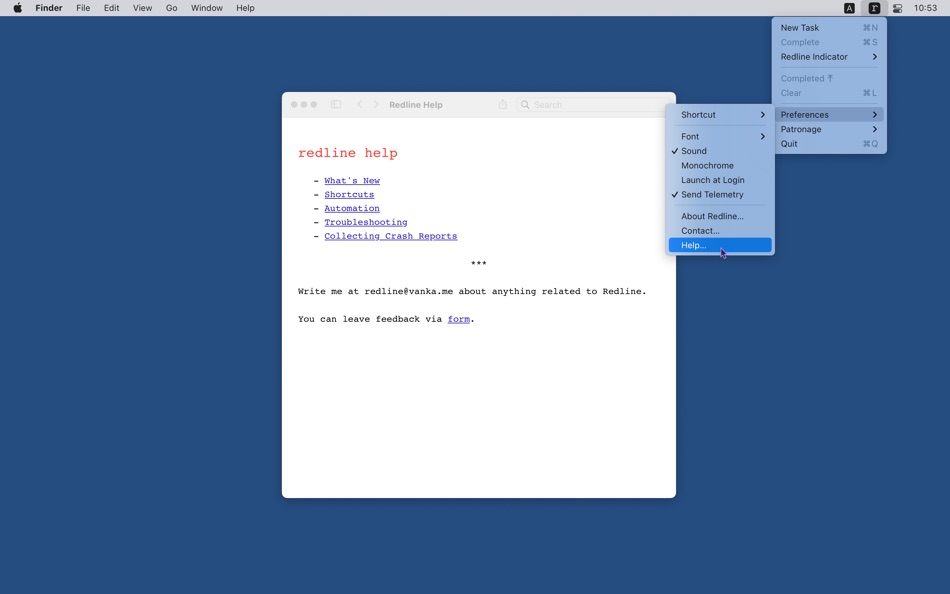Click the menu bar clock 10:53
The width and height of the screenshot is (950, 594).
(x=925, y=8)
